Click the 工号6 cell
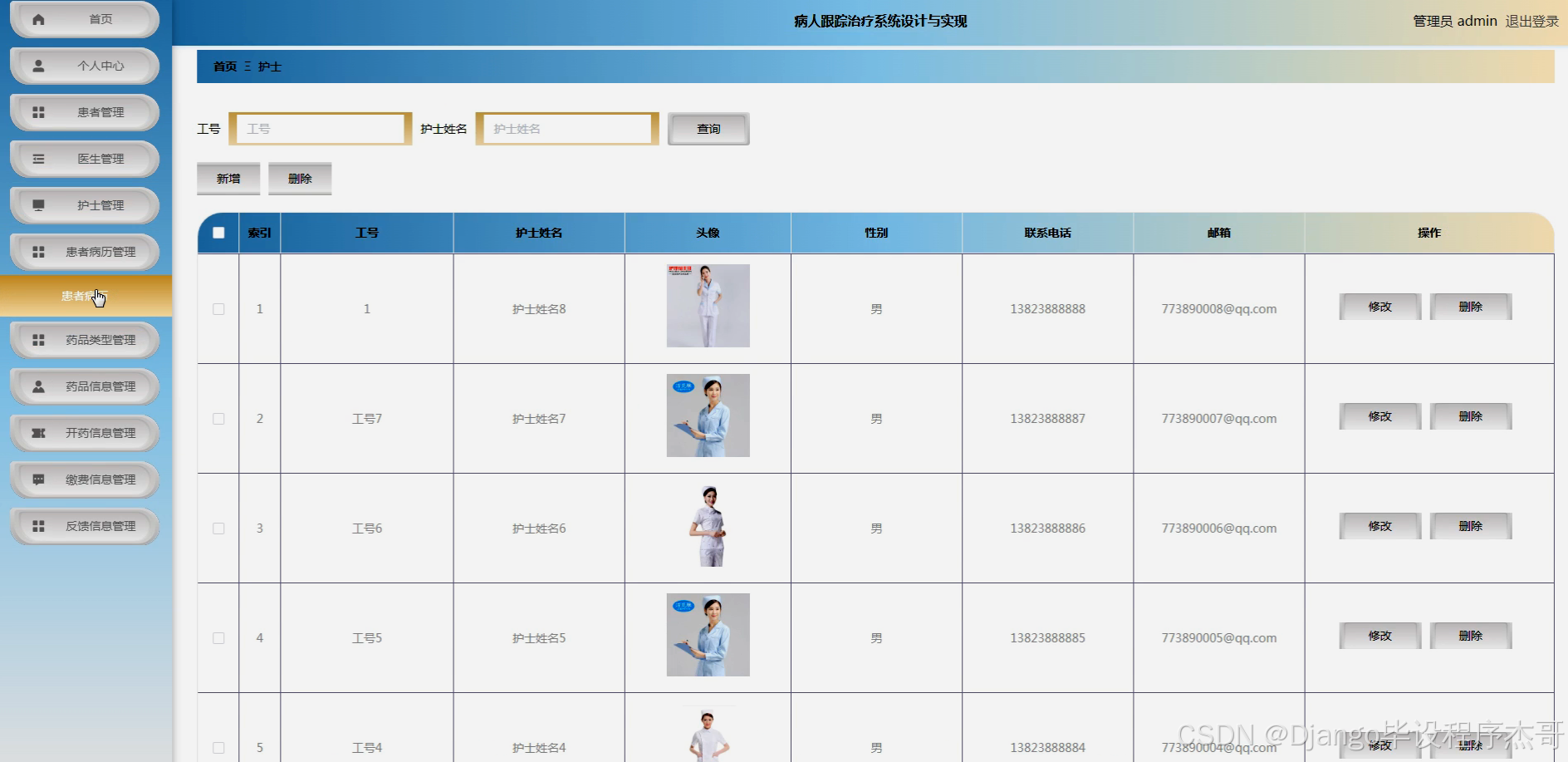The width and height of the screenshot is (1568, 762). click(x=367, y=528)
